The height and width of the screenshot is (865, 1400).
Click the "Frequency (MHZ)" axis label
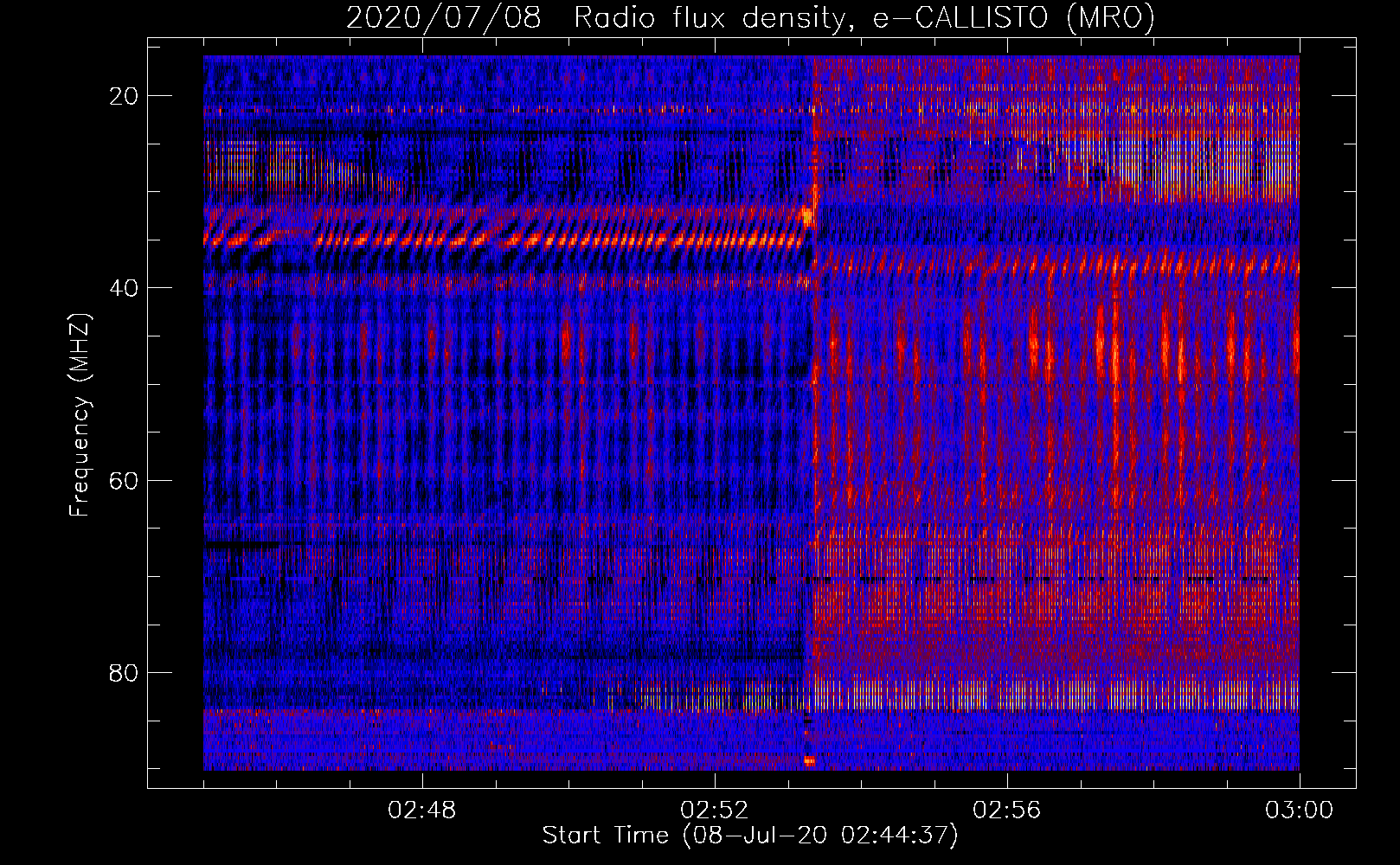pos(80,415)
